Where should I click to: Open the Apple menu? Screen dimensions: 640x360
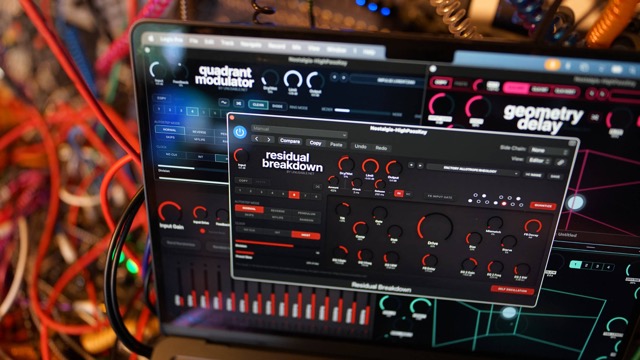click(151, 38)
